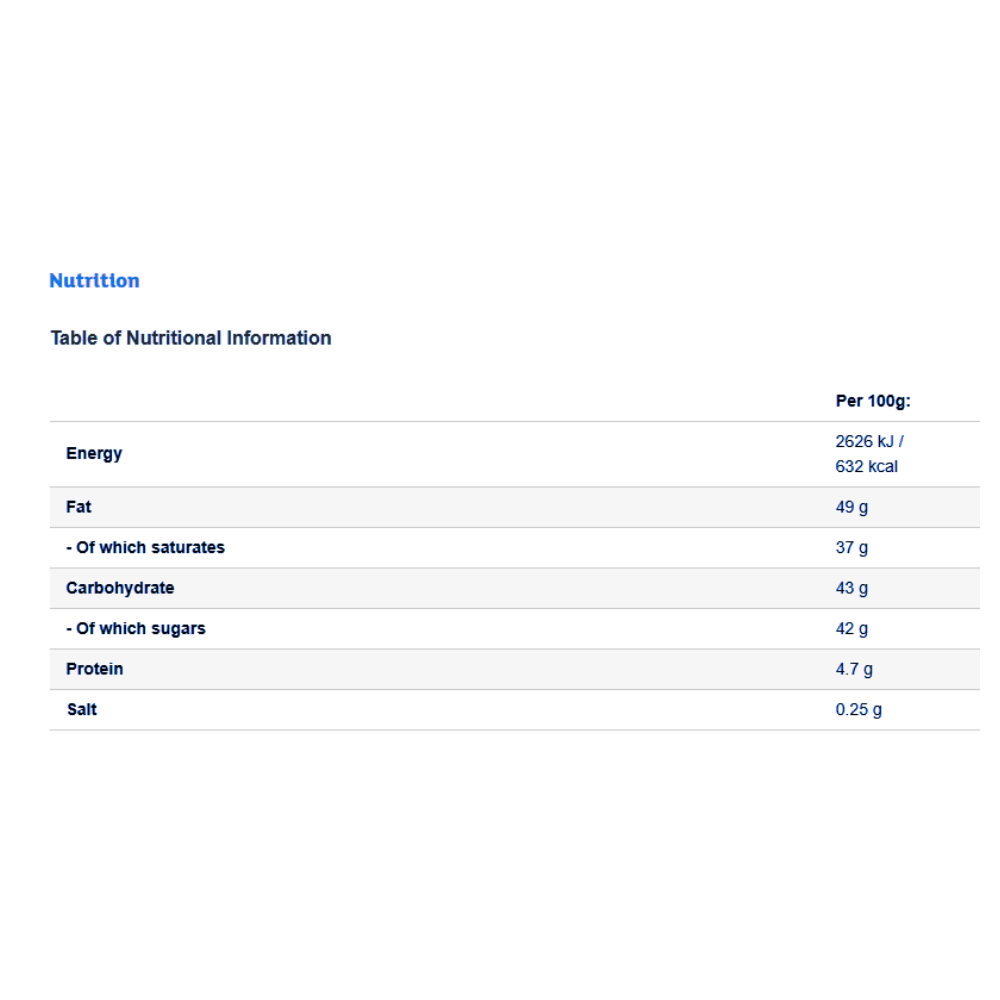Click the blue Nutrition heading
Viewport: 1000px width, 1000px height.
pyautogui.click(x=94, y=281)
